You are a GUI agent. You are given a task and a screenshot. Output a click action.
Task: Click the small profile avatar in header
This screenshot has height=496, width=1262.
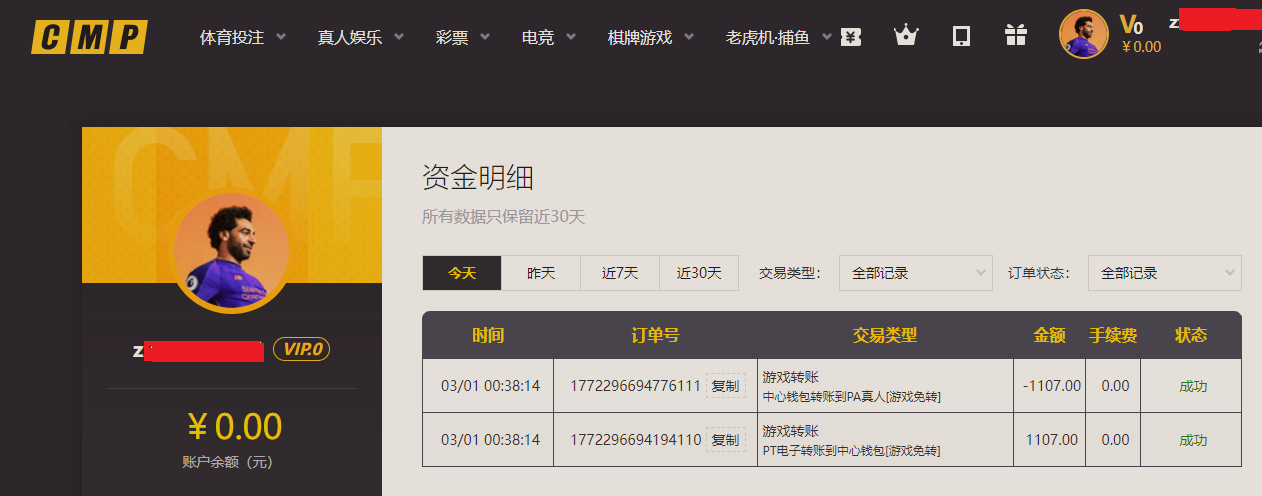1084,34
